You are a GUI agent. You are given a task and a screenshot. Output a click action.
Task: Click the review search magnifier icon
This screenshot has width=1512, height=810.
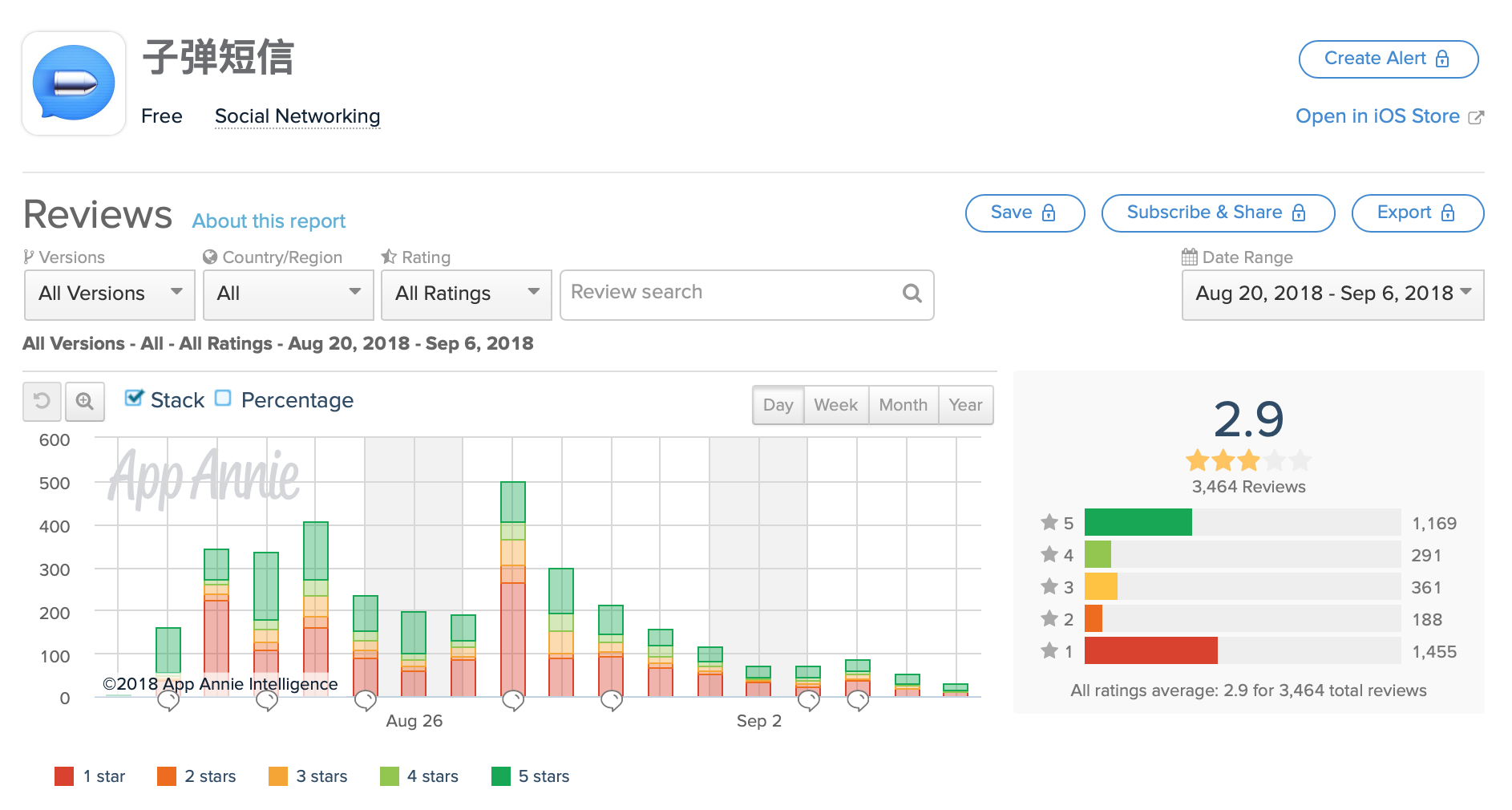point(912,294)
